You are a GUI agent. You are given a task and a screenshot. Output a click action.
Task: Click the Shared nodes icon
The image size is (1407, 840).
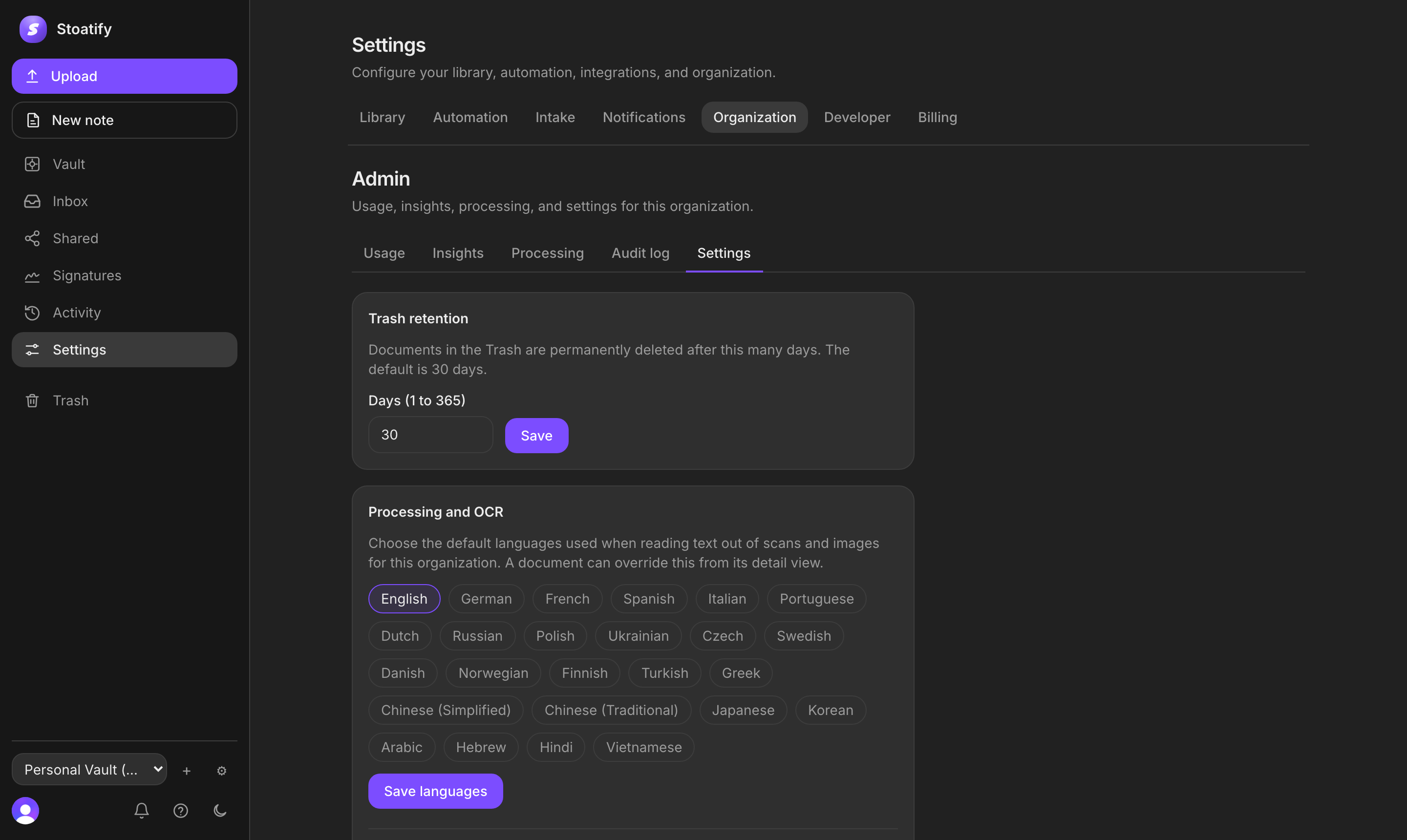32,238
